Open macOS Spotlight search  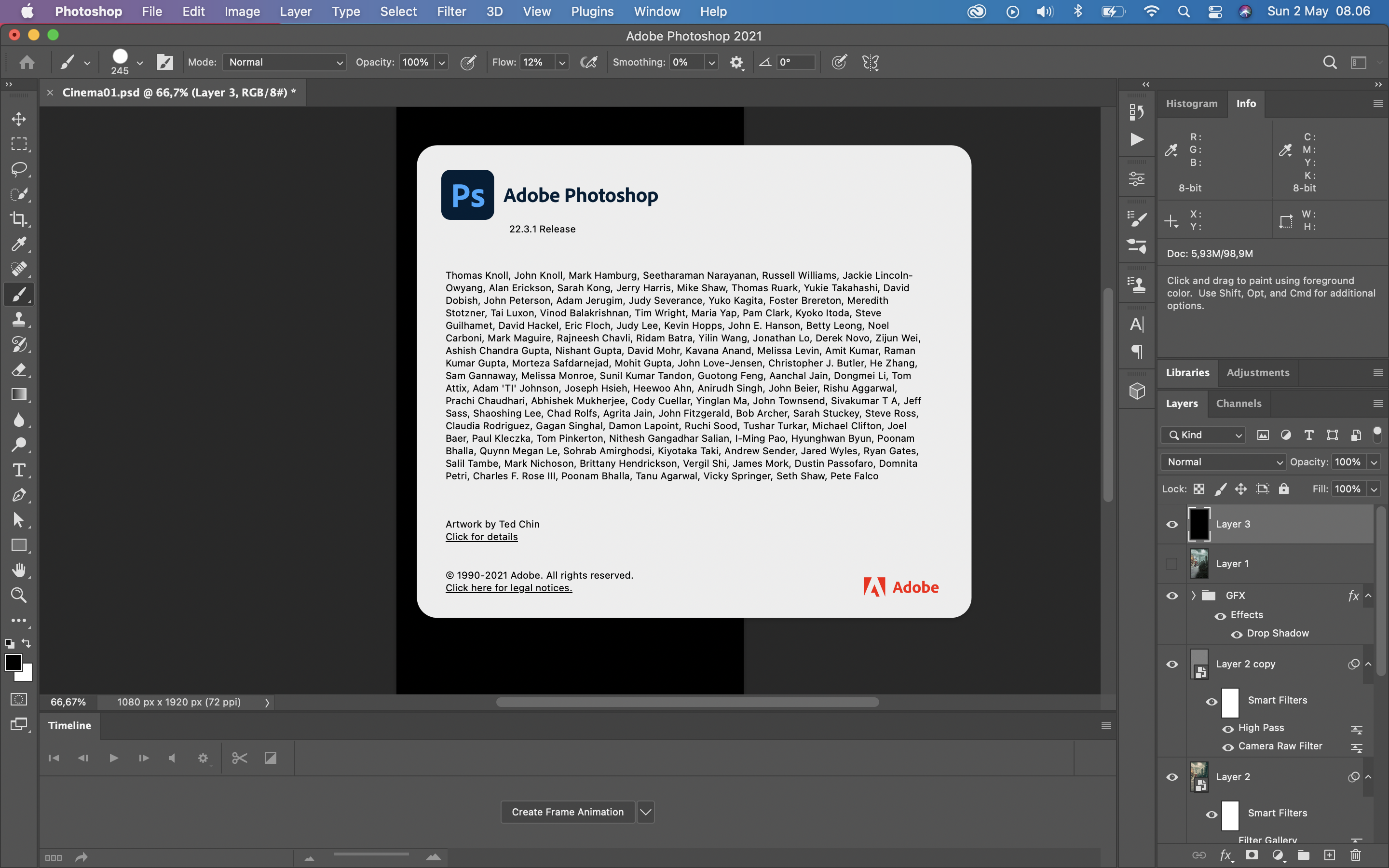tap(1184, 12)
